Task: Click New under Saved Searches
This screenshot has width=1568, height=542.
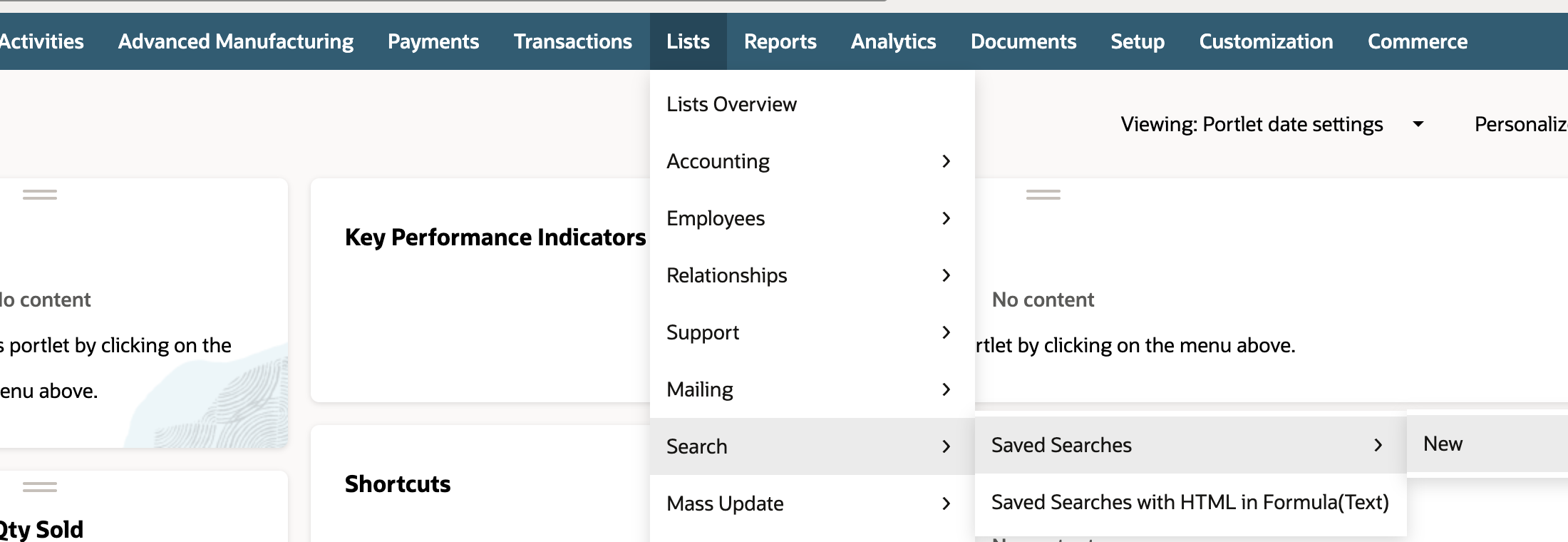Action: 1487,444
